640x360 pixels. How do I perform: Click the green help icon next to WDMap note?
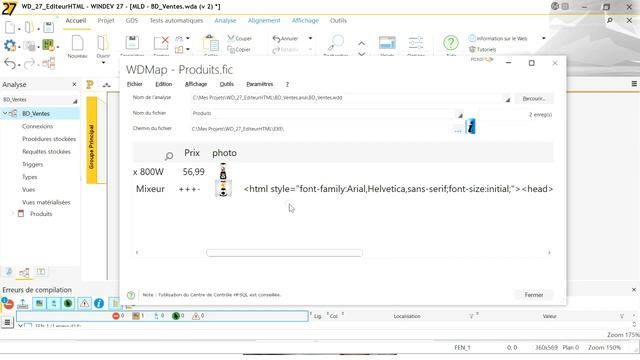tap(131, 295)
